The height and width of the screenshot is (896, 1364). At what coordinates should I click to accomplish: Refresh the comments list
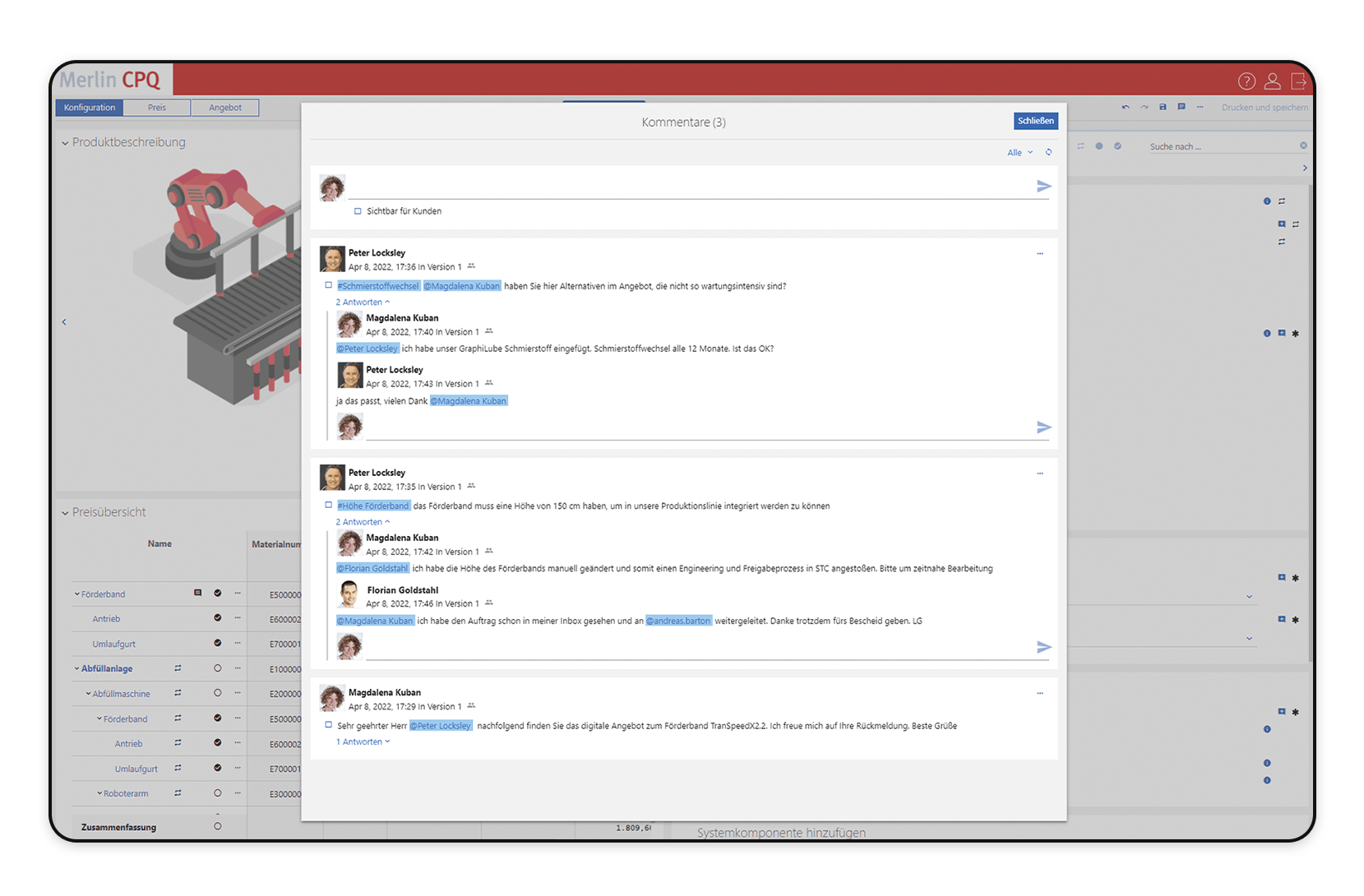pyautogui.click(x=1048, y=152)
